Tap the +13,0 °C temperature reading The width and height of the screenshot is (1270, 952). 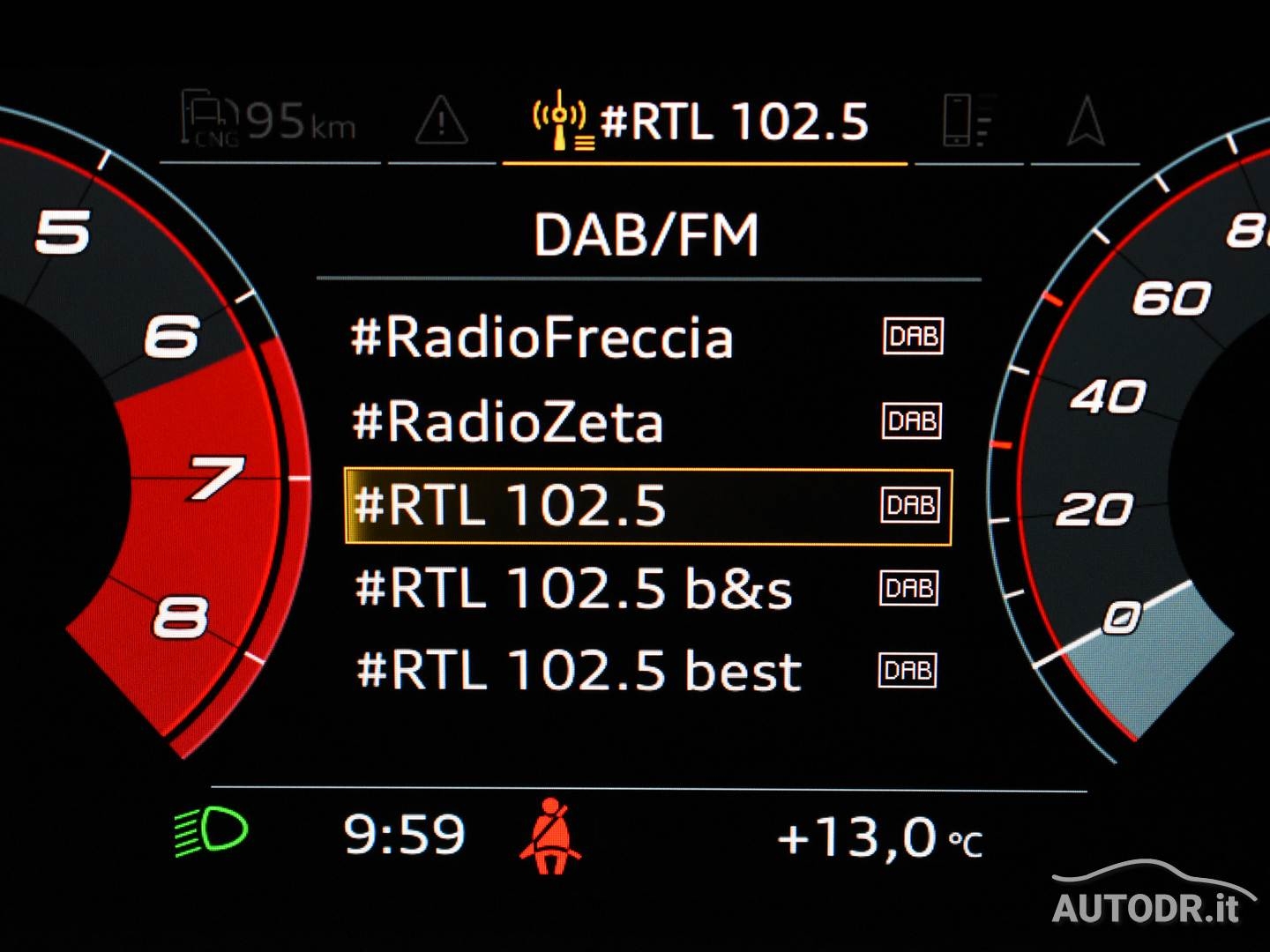click(x=878, y=837)
